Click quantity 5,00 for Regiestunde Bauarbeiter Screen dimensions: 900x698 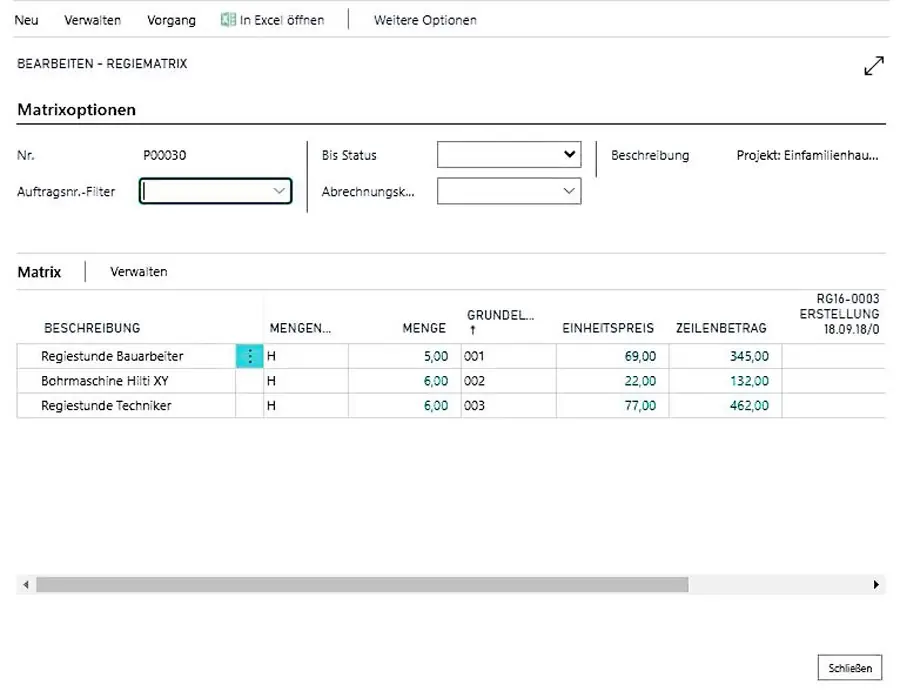click(436, 356)
